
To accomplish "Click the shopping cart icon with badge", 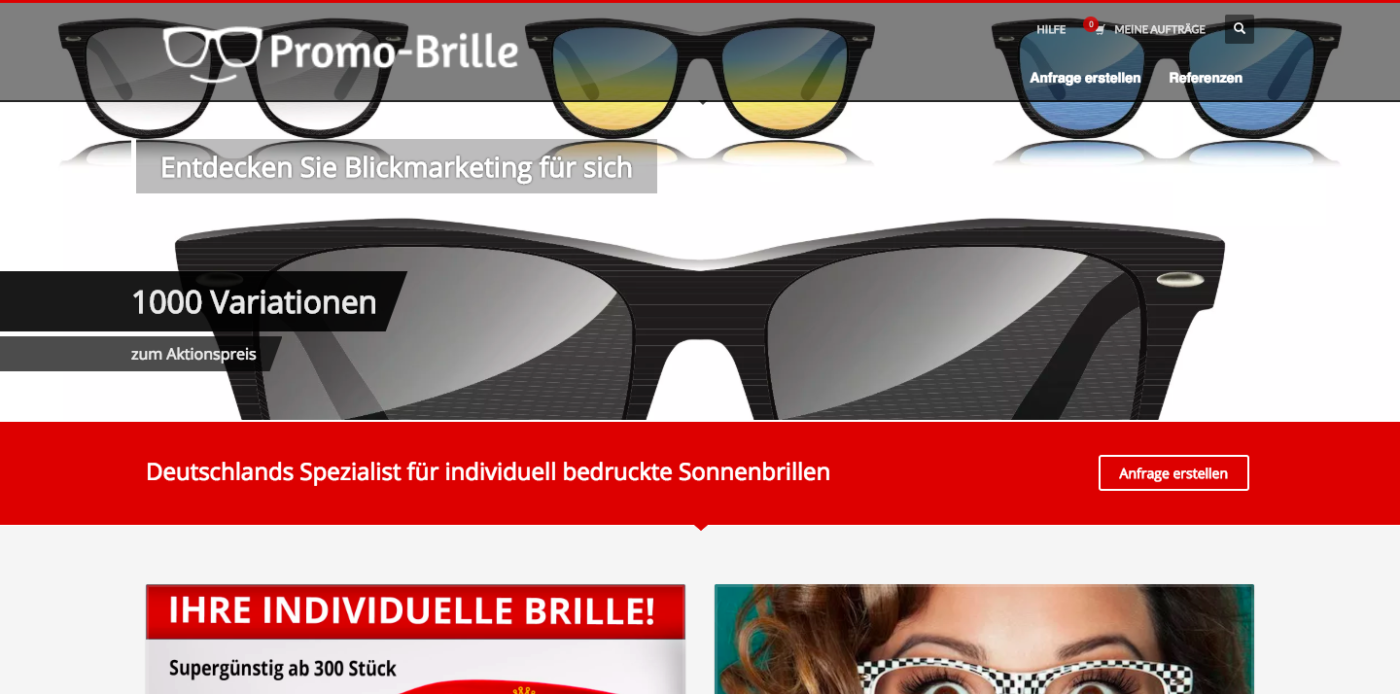I will (x=1099, y=30).
